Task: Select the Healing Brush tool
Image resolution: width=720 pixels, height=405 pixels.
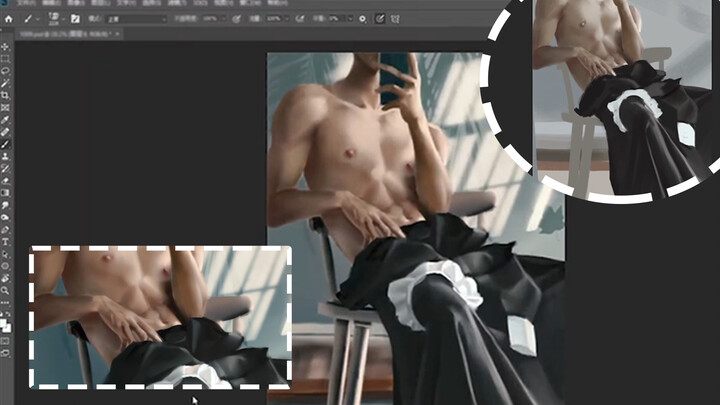Action: pos(5,132)
